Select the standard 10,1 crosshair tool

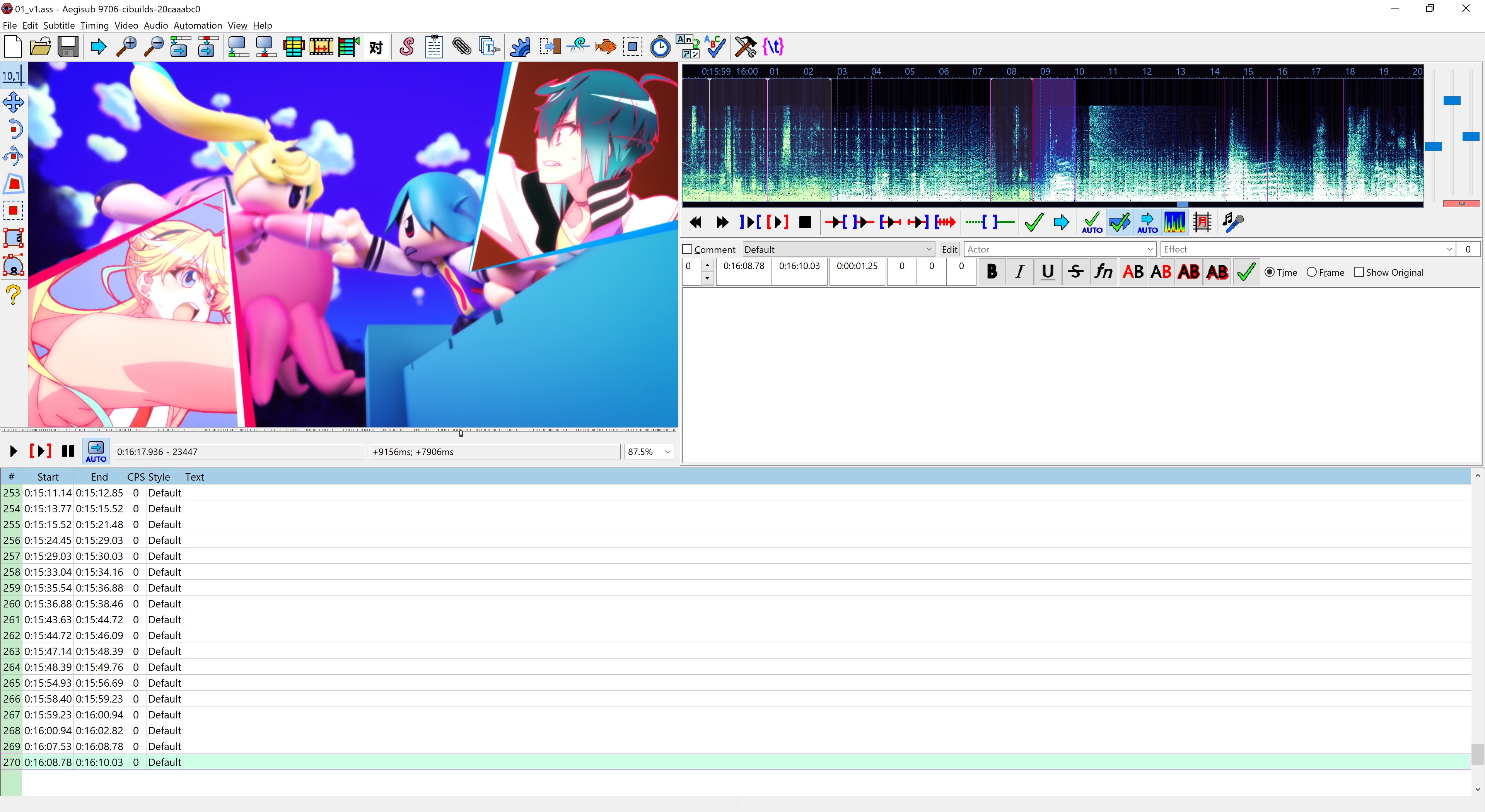tap(13, 75)
